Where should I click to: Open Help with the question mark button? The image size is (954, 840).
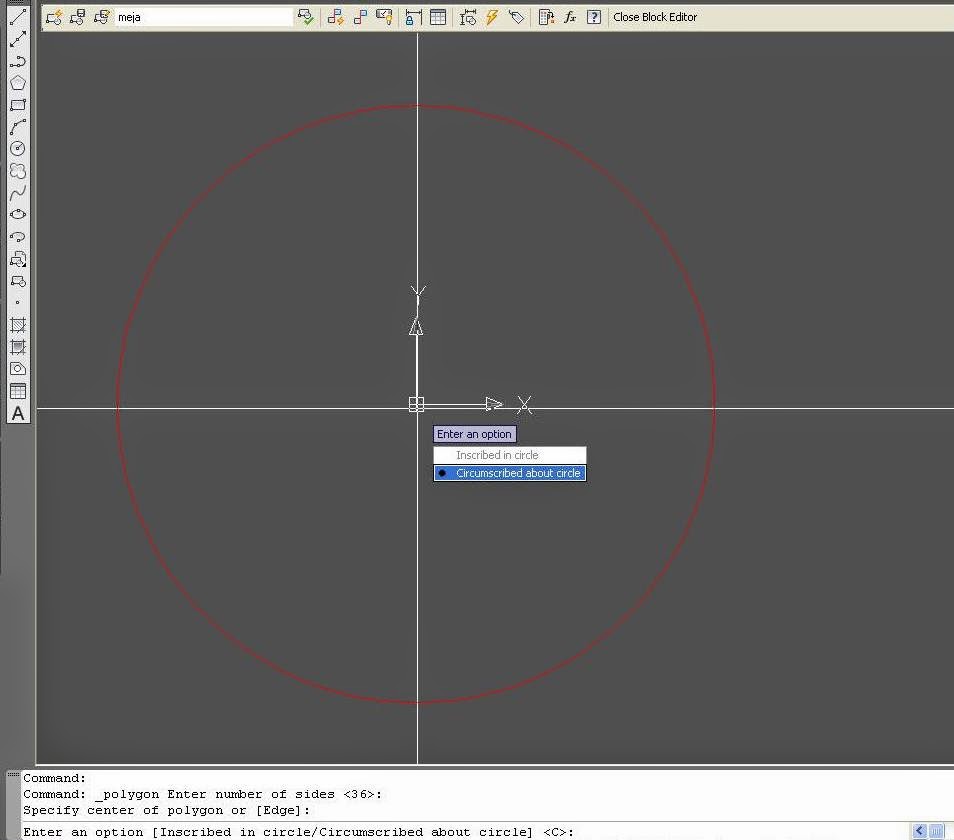click(x=593, y=16)
